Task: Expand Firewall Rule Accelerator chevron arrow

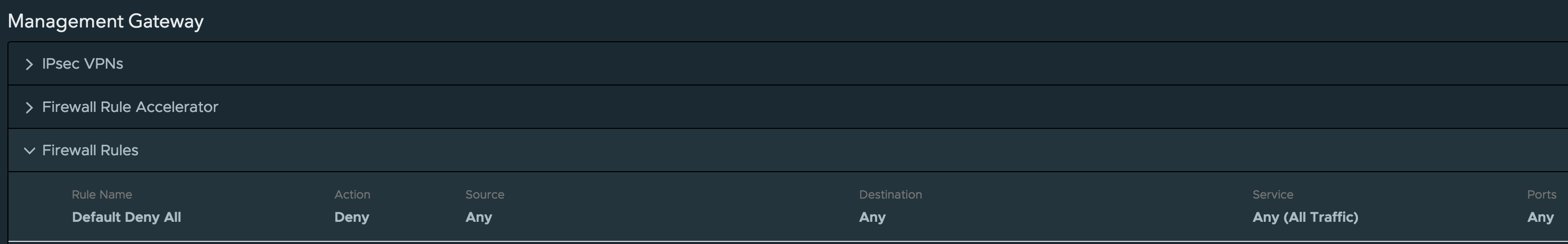Action: [29, 107]
